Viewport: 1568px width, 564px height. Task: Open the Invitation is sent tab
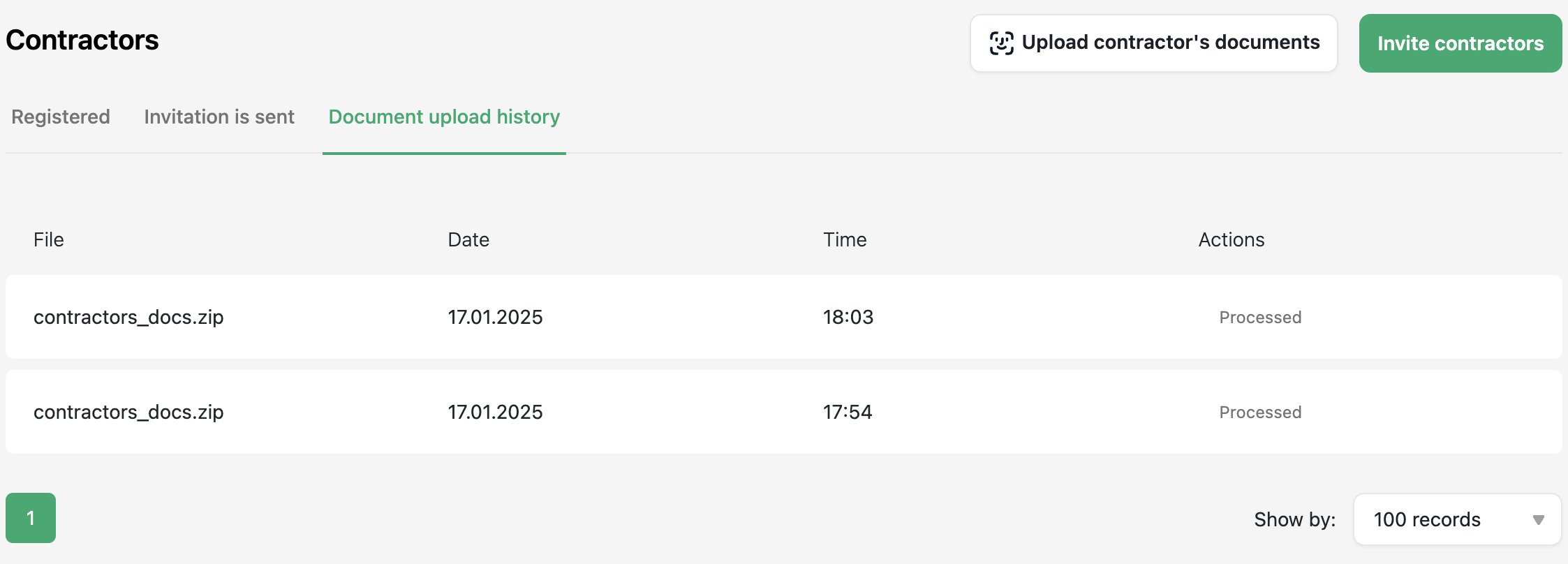[x=219, y=117]
